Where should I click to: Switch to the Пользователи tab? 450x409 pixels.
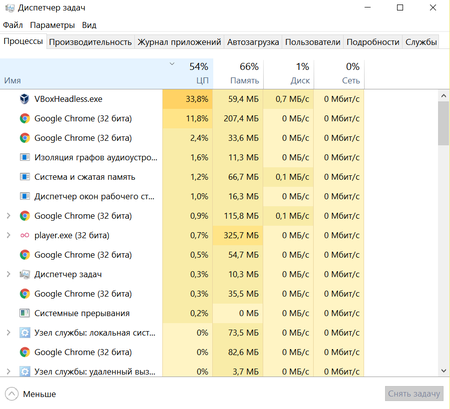(313, 42)
